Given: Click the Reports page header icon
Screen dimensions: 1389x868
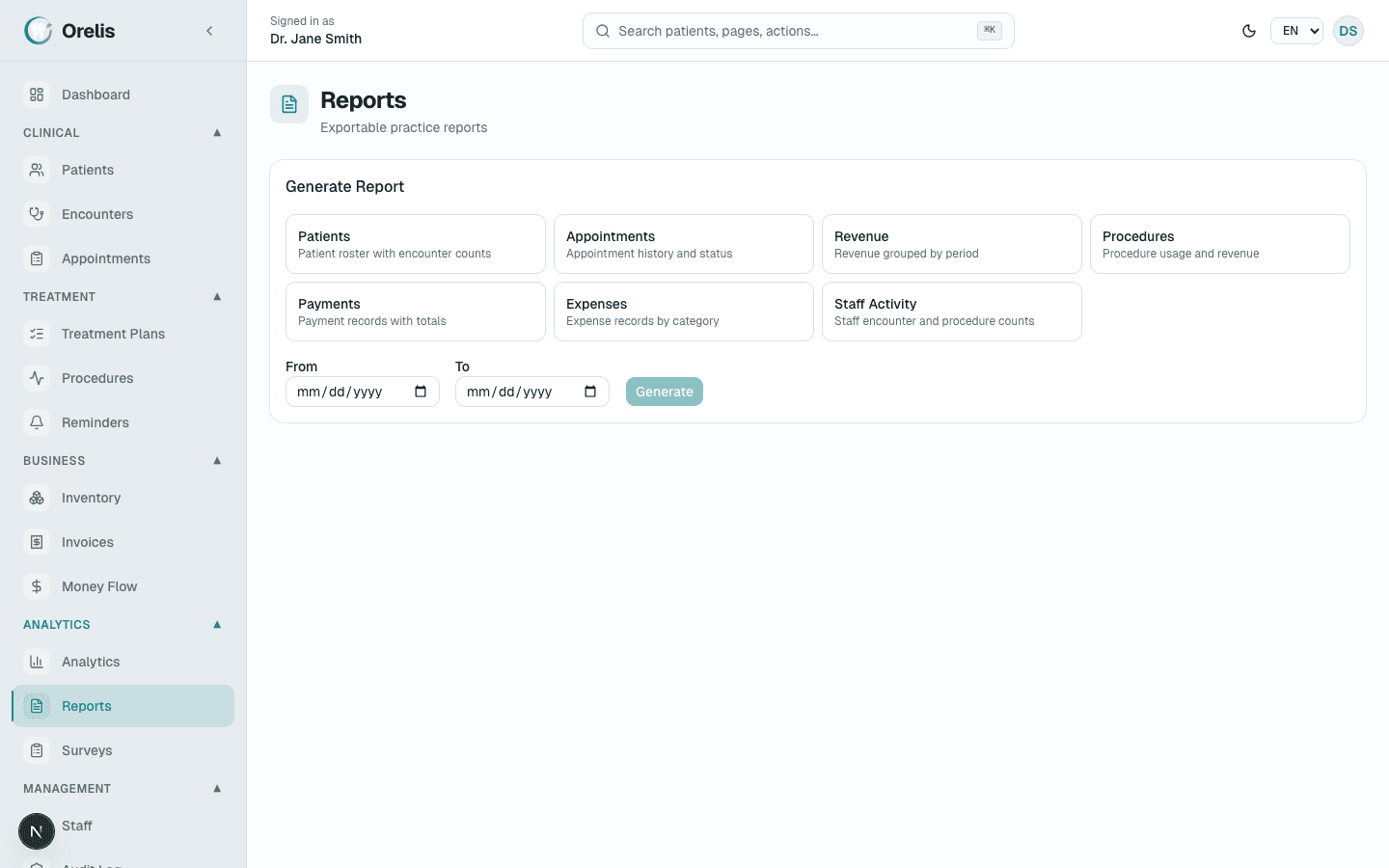Looking at the screenshot, I should [x=289, y=104].
